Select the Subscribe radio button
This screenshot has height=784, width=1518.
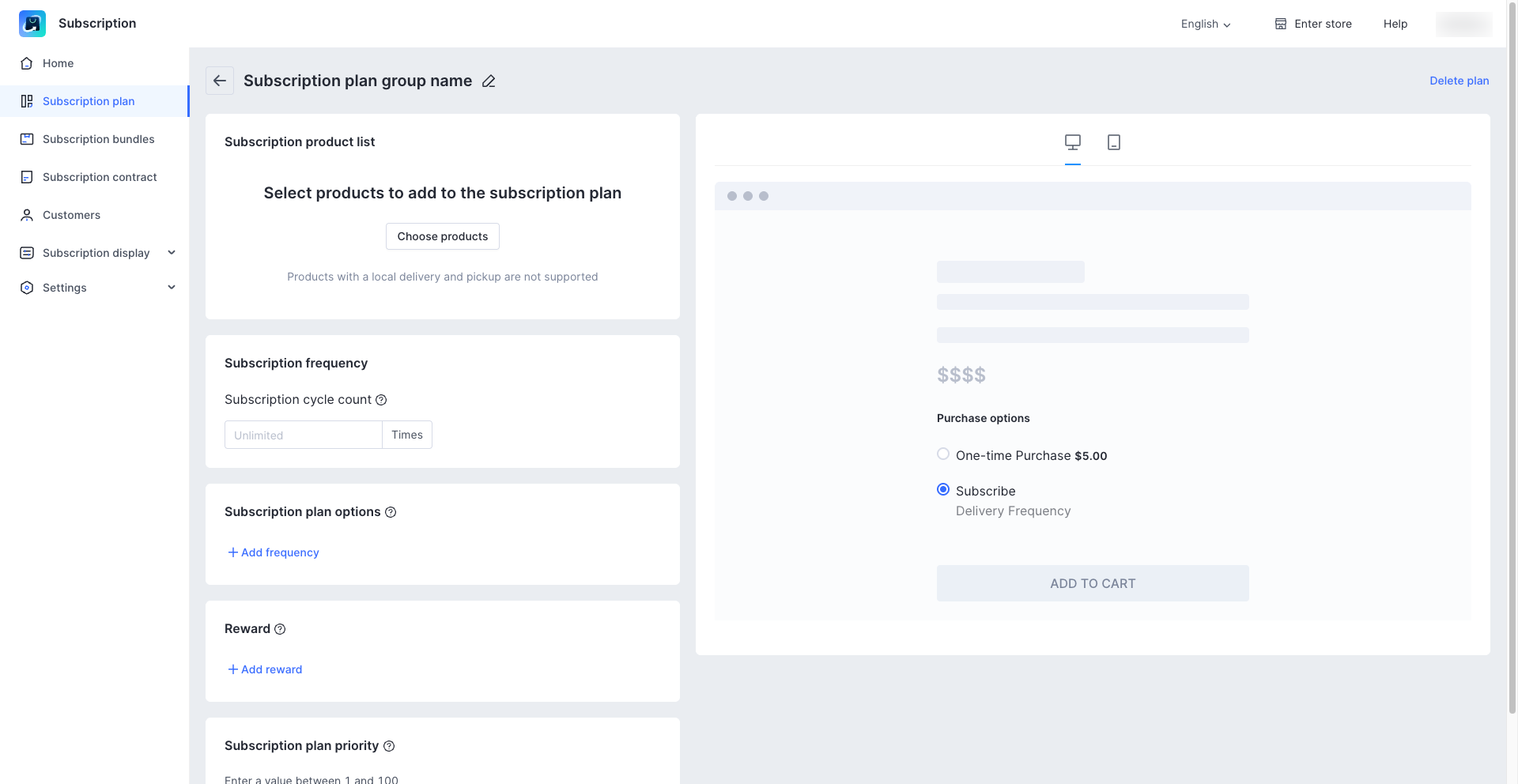(x=943, y=490)
